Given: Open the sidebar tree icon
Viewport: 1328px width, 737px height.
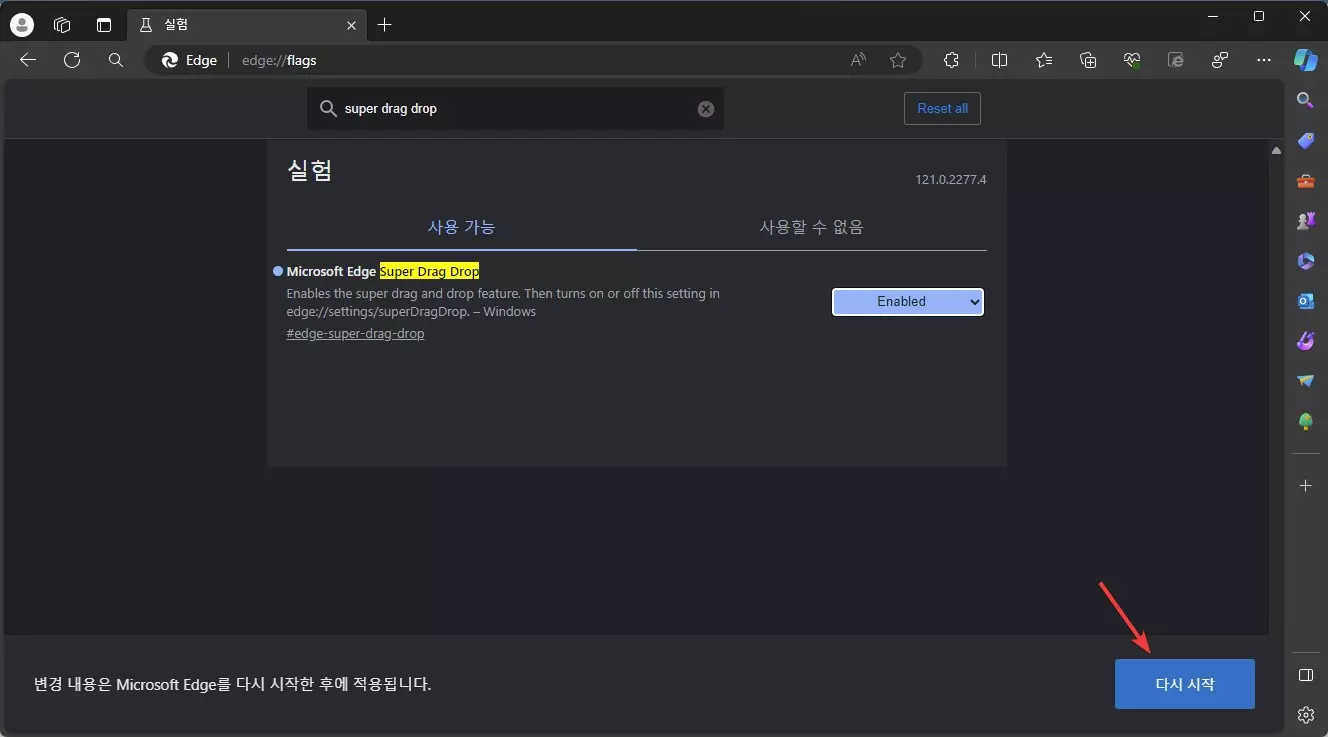Looking at the screenshot, I should pyautogui.click(x=1305, y=422).
